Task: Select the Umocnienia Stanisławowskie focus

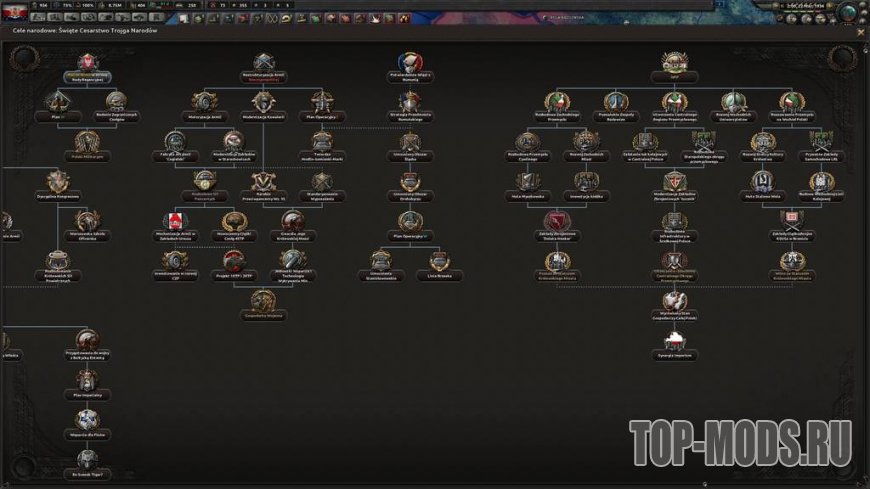Action: [380, 260]
